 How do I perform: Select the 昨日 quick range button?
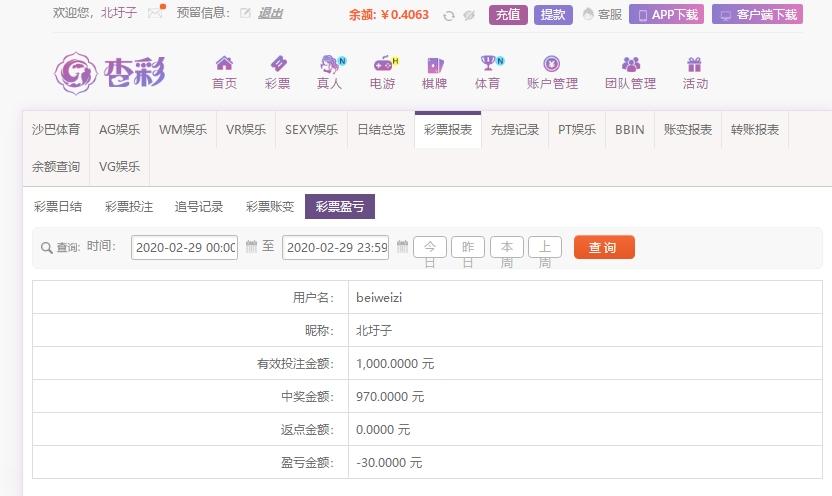(x=468, y=248)
